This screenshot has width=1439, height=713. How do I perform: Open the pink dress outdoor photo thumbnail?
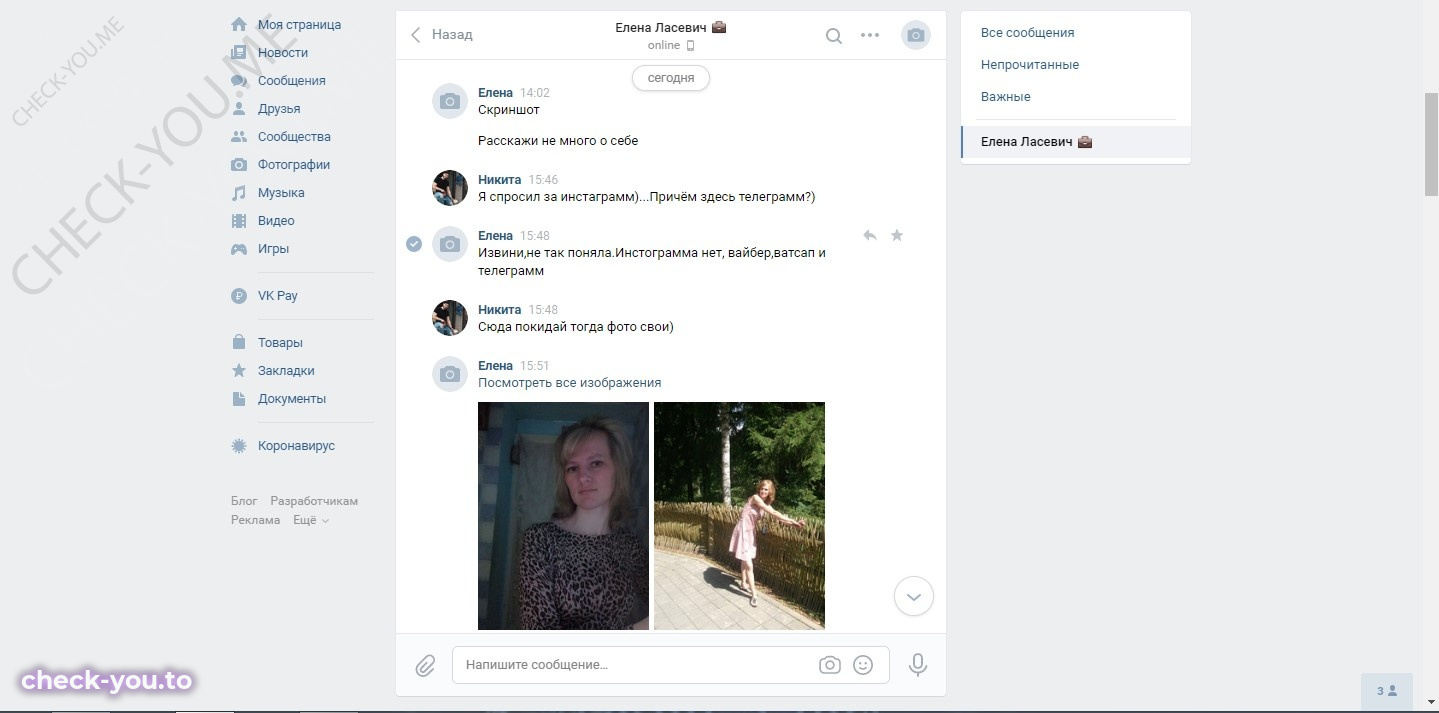[739, 516]
